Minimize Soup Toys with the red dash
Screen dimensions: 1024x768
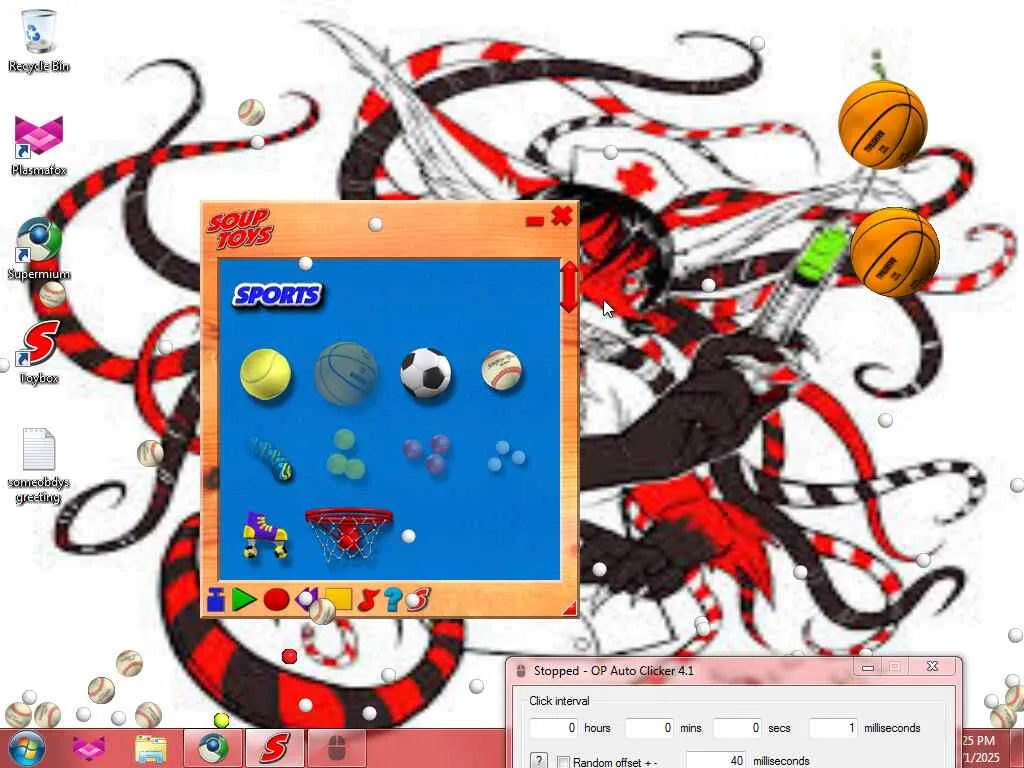535,222
